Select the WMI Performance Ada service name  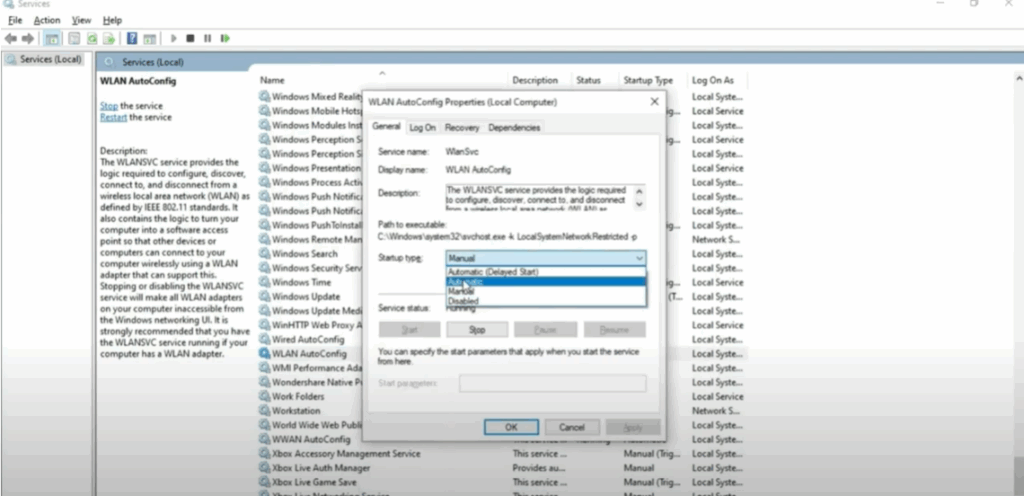tap(317, 368)
